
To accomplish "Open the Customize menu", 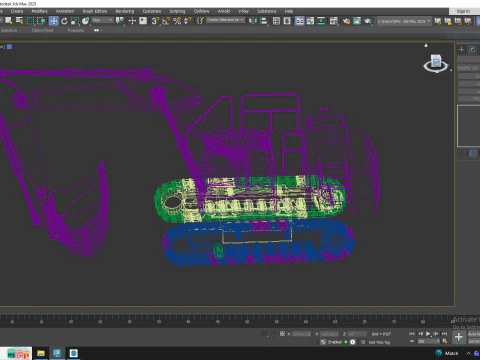I will click(152, 11).
